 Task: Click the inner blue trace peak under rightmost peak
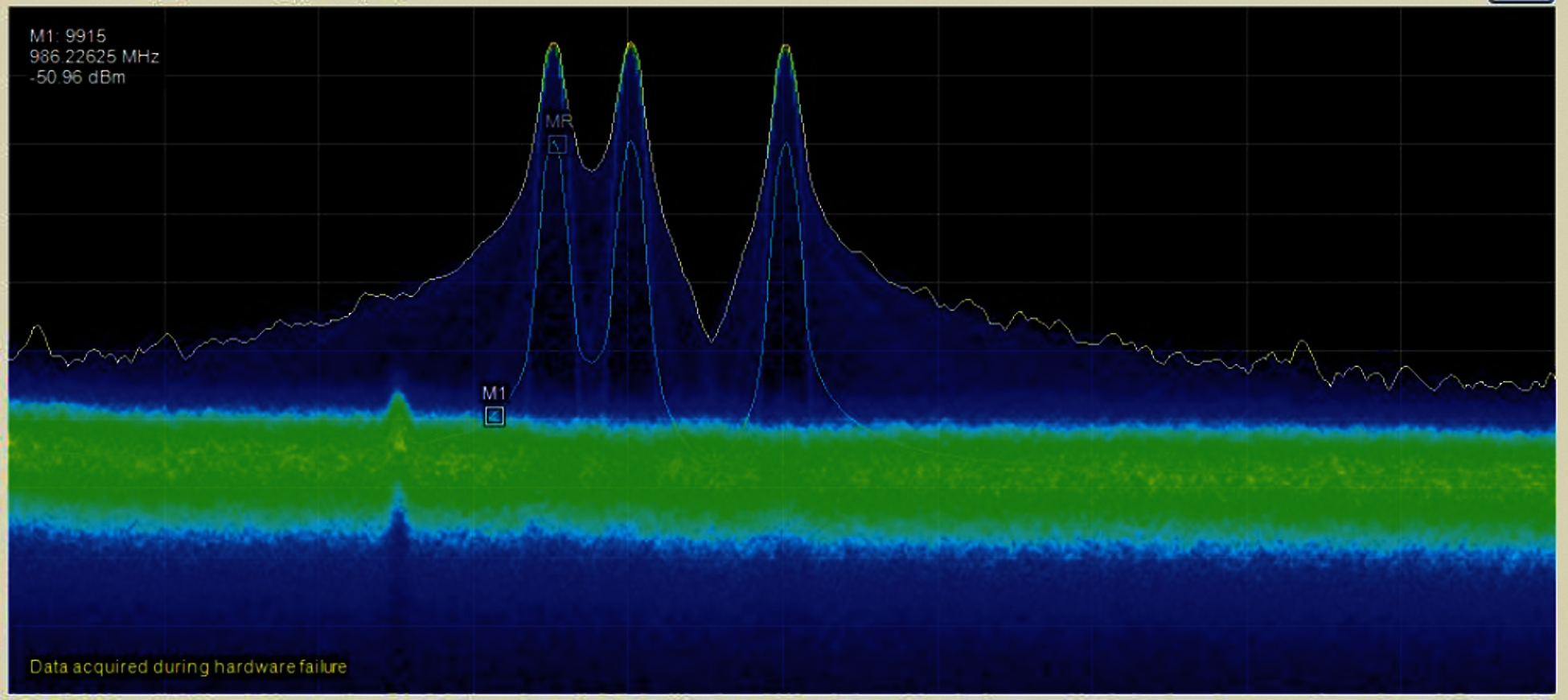pyautogui.click(x=786, y=146)
